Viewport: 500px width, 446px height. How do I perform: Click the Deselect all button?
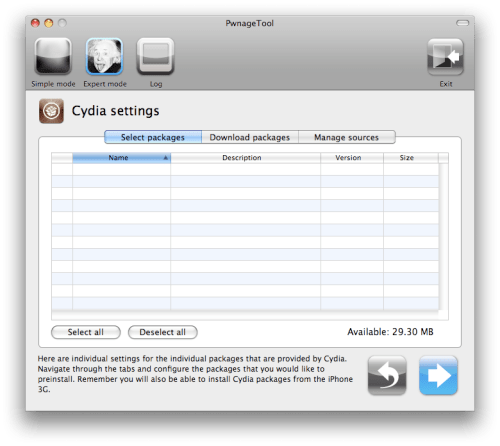163,332
